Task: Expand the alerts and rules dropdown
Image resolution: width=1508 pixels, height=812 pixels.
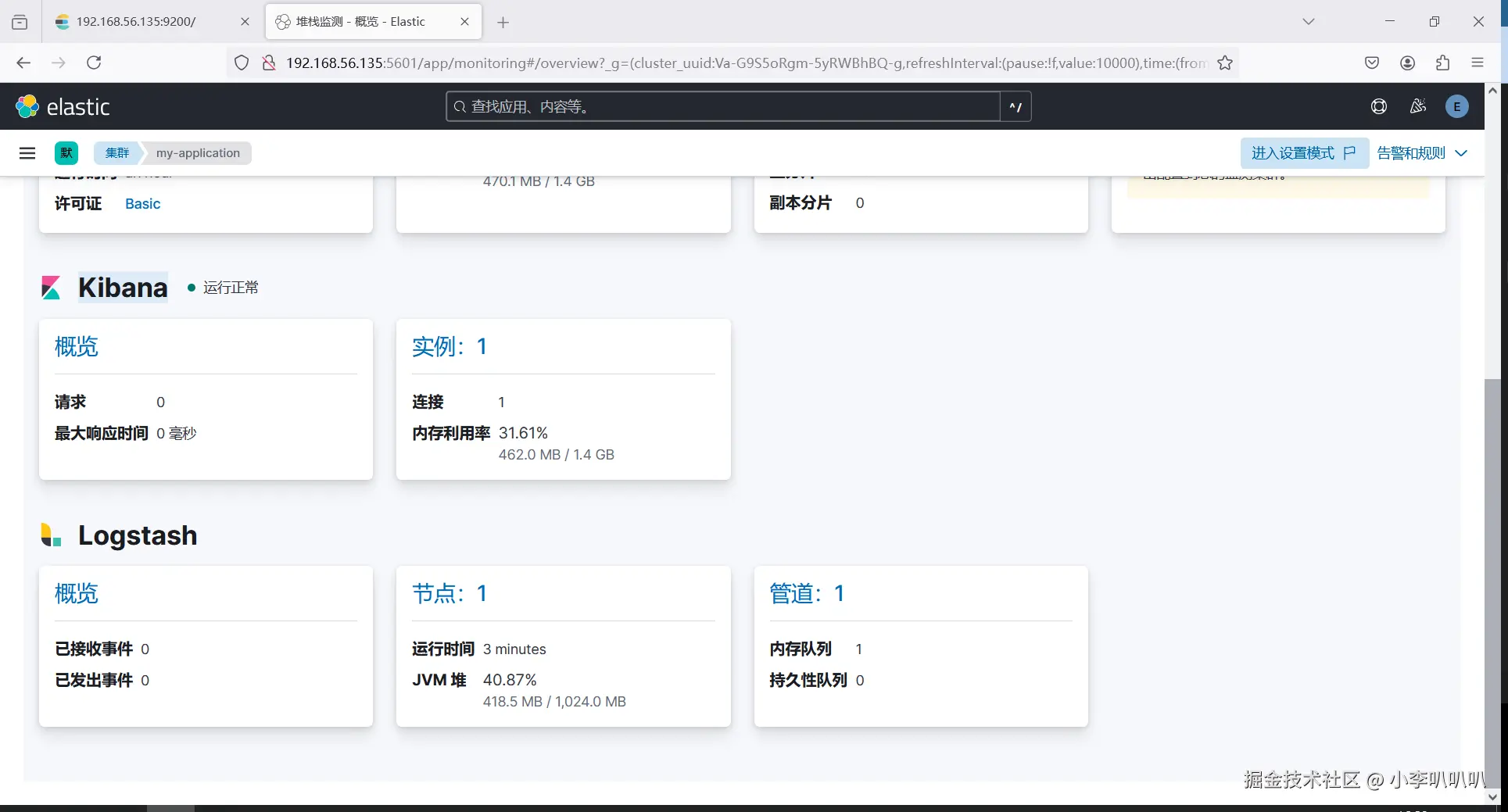Action: [1422, 153]
